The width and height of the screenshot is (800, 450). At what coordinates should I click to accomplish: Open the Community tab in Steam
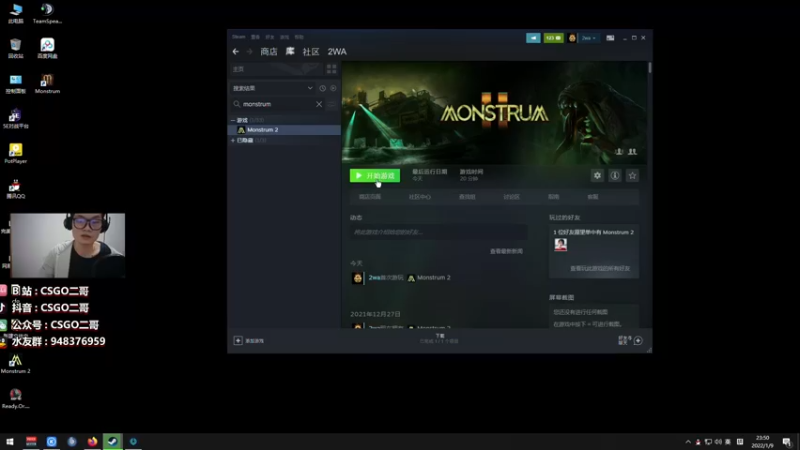pyautogui.click(x=311, y=52)
